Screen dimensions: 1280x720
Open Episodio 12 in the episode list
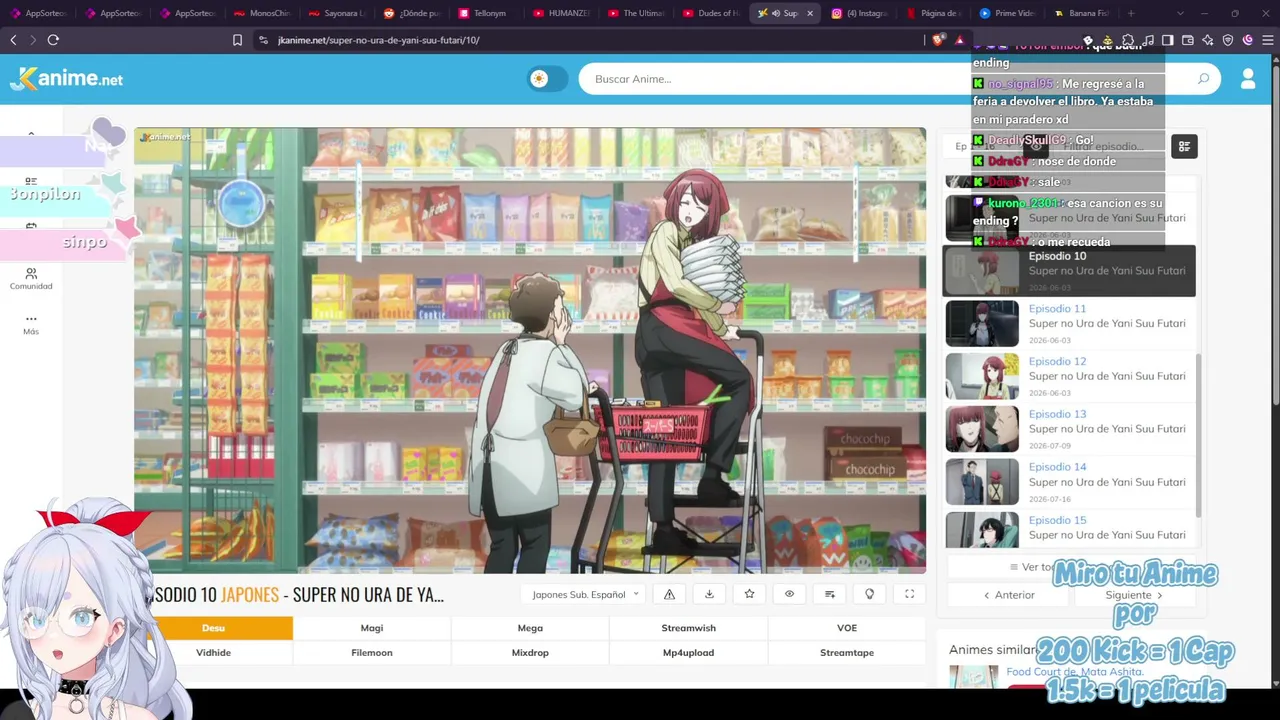[1069, 377]
